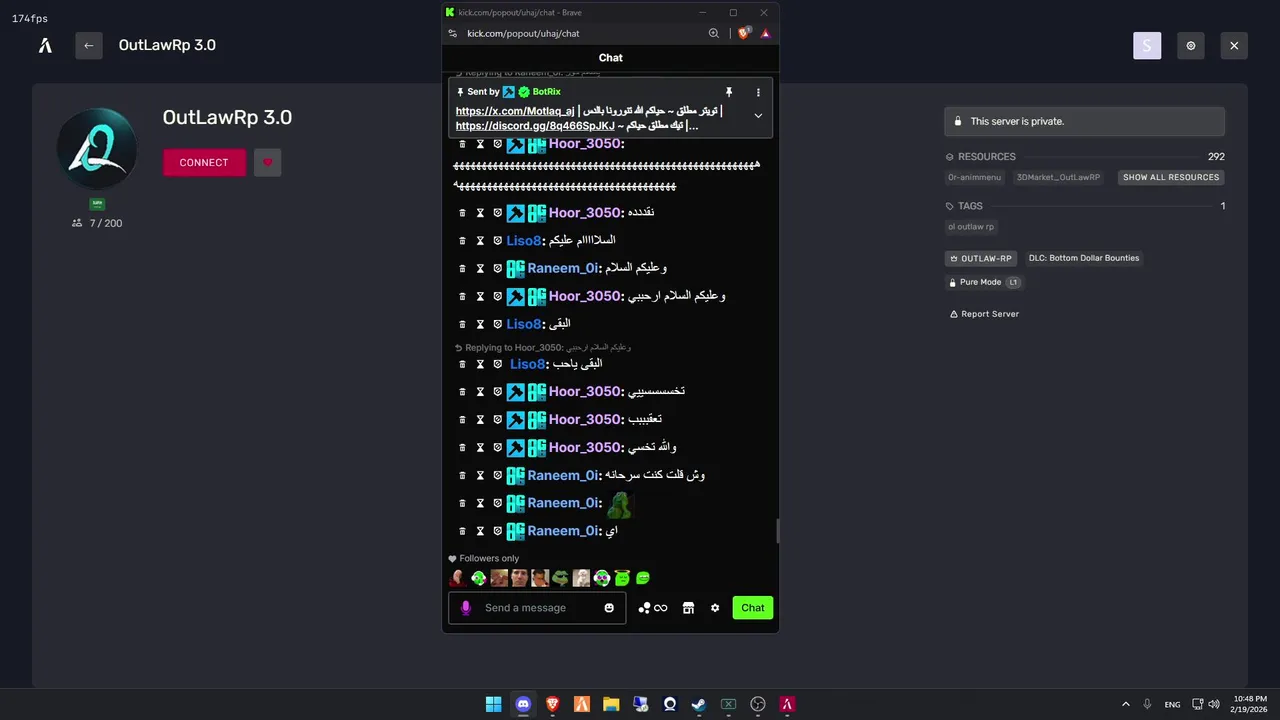
Task: Click Report Server link
Action: [984, 314]
